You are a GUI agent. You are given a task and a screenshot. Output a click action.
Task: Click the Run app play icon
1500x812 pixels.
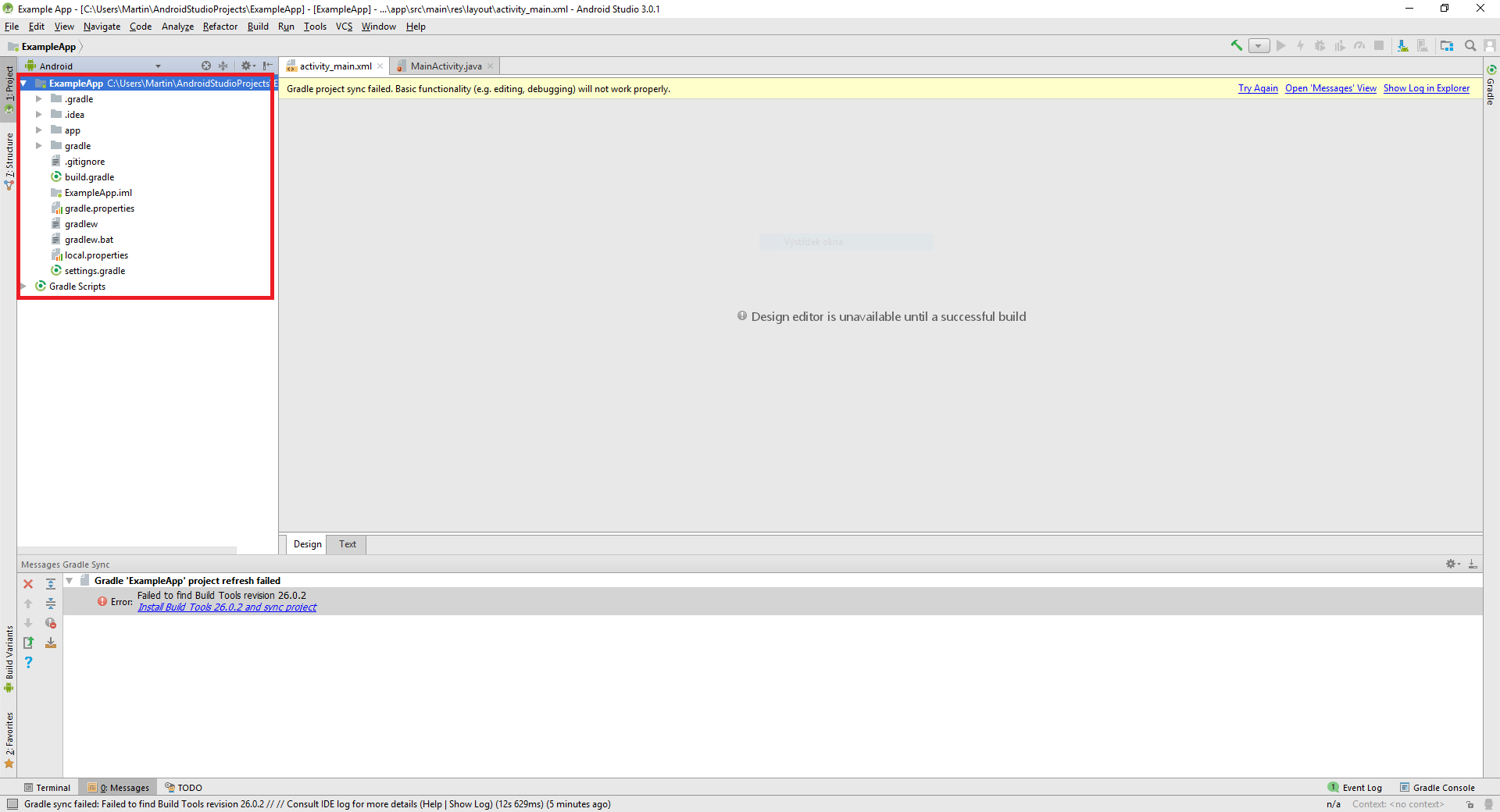(x=1281, y=46)
